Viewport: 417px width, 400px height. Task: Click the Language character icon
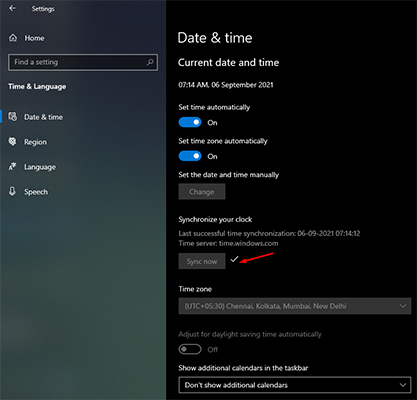click(x=13, y=167)
